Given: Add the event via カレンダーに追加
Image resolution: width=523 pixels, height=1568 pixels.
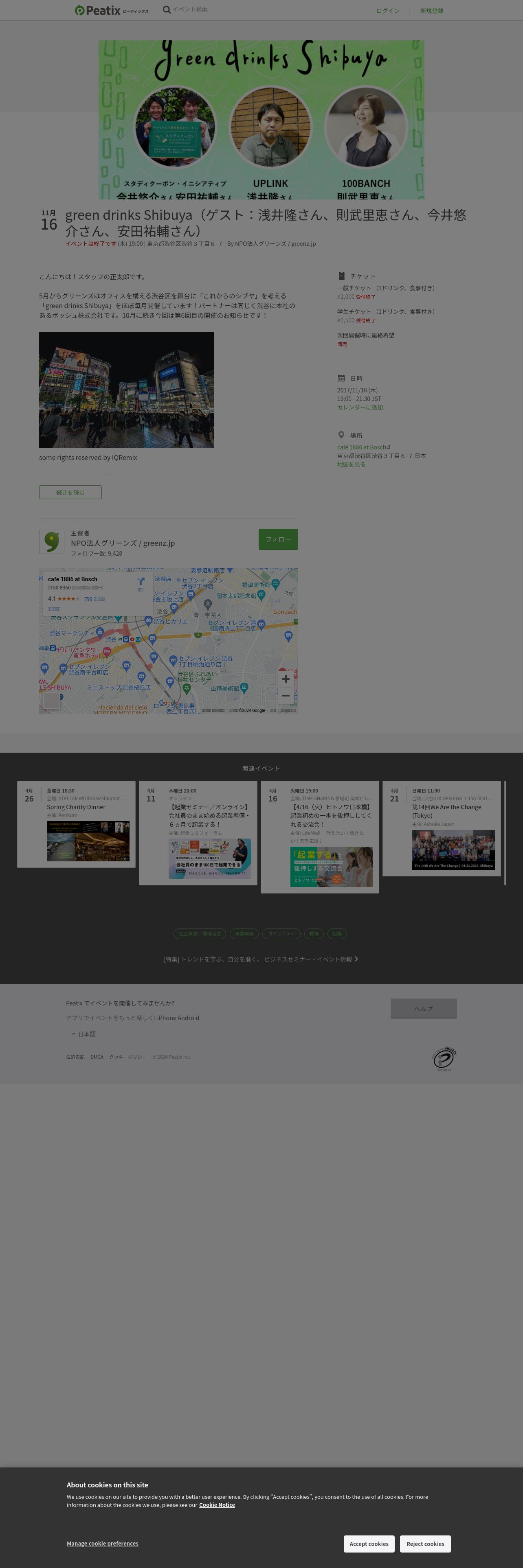Looking at the screenshot, I should 360,407.
